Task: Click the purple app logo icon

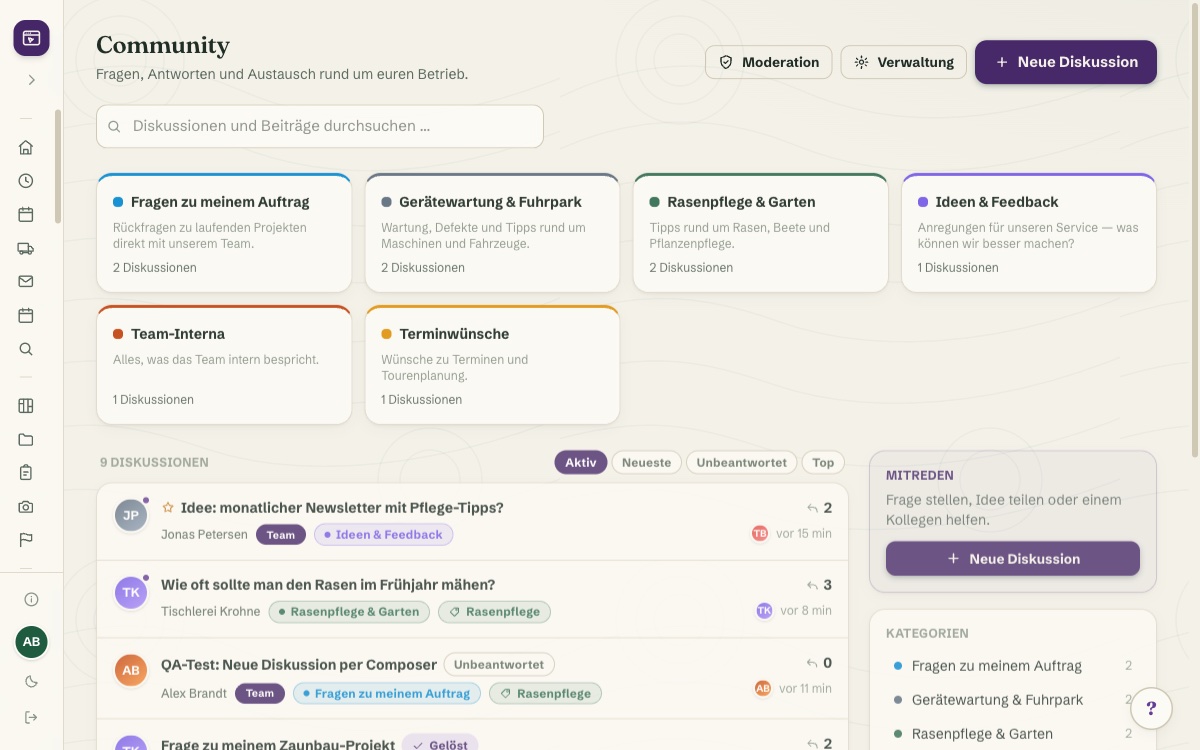Action: (x=31, y=38)
